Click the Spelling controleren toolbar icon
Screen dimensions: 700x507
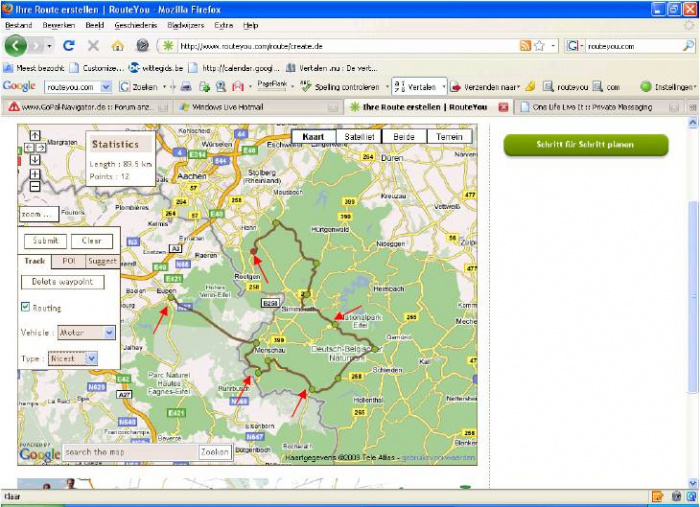click(306, 87)
